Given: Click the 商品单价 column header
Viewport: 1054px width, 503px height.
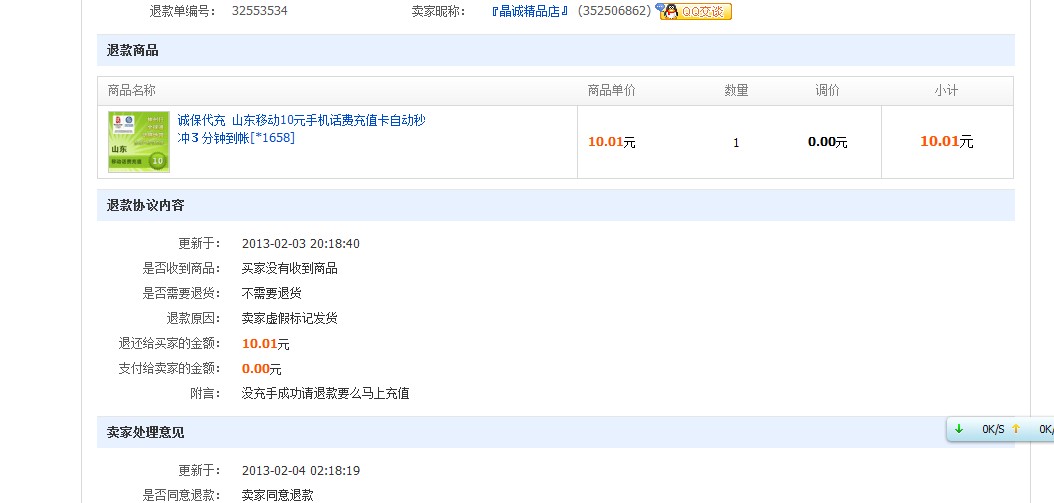Looking at the screenshot, I should pyautogui.click(x=611, y=91).
